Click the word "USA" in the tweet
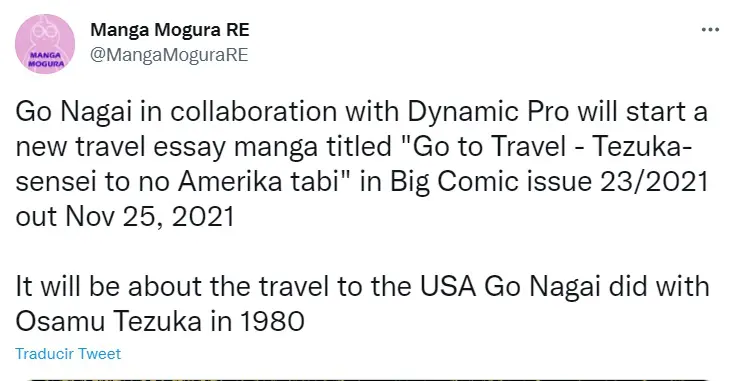740x381 pixels. tap(448, 287)
